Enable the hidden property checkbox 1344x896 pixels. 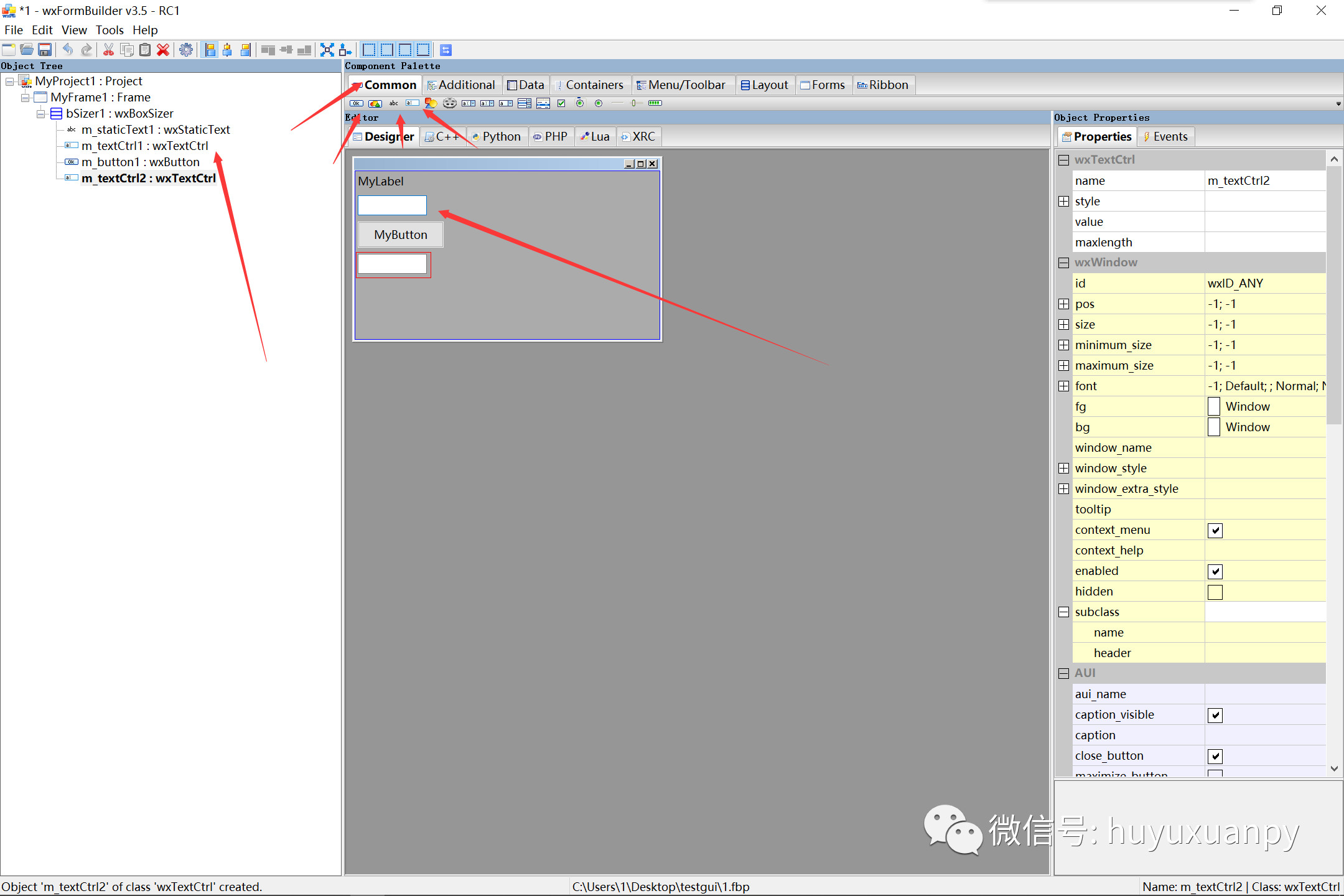(x=1215, y=592)
